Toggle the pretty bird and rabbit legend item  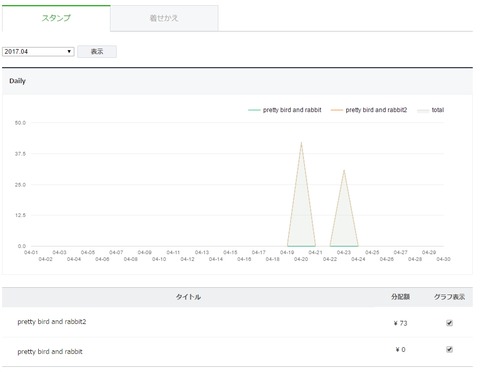pos(285,110)
